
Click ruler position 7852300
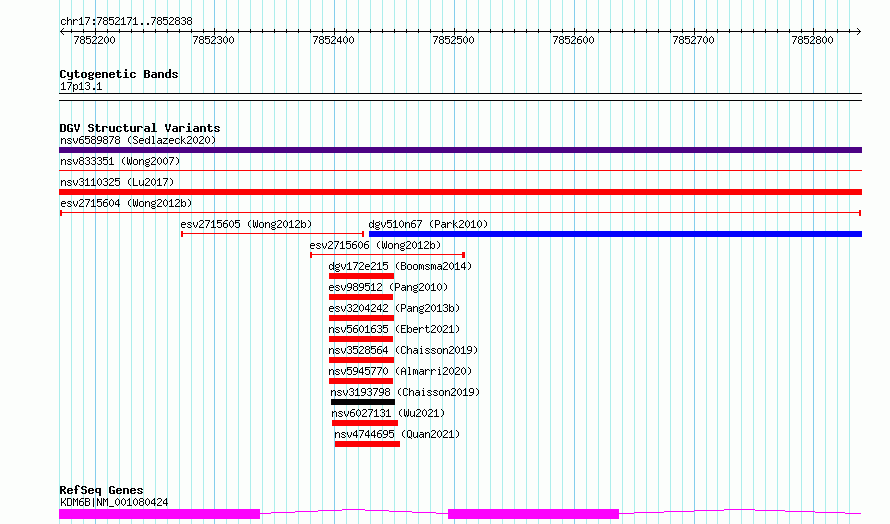[x=213, y=40]
